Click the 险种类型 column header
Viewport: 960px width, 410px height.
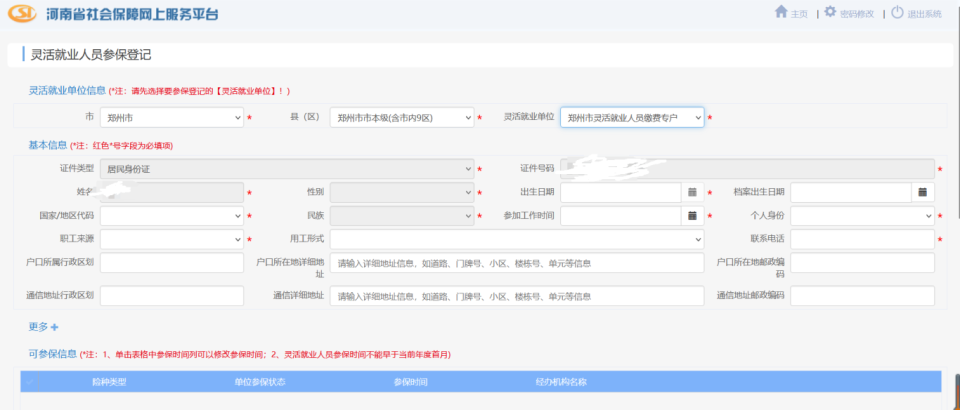pyautogui.click(x=109, y=382)
